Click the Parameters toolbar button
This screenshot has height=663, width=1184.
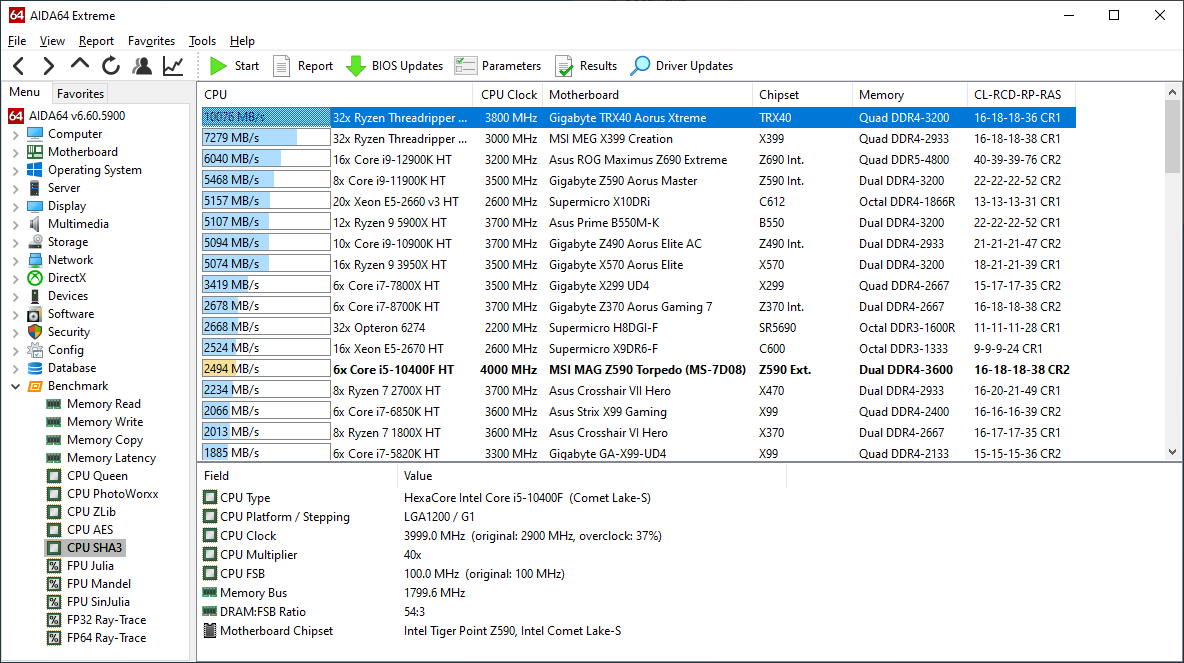coord(498,66)
